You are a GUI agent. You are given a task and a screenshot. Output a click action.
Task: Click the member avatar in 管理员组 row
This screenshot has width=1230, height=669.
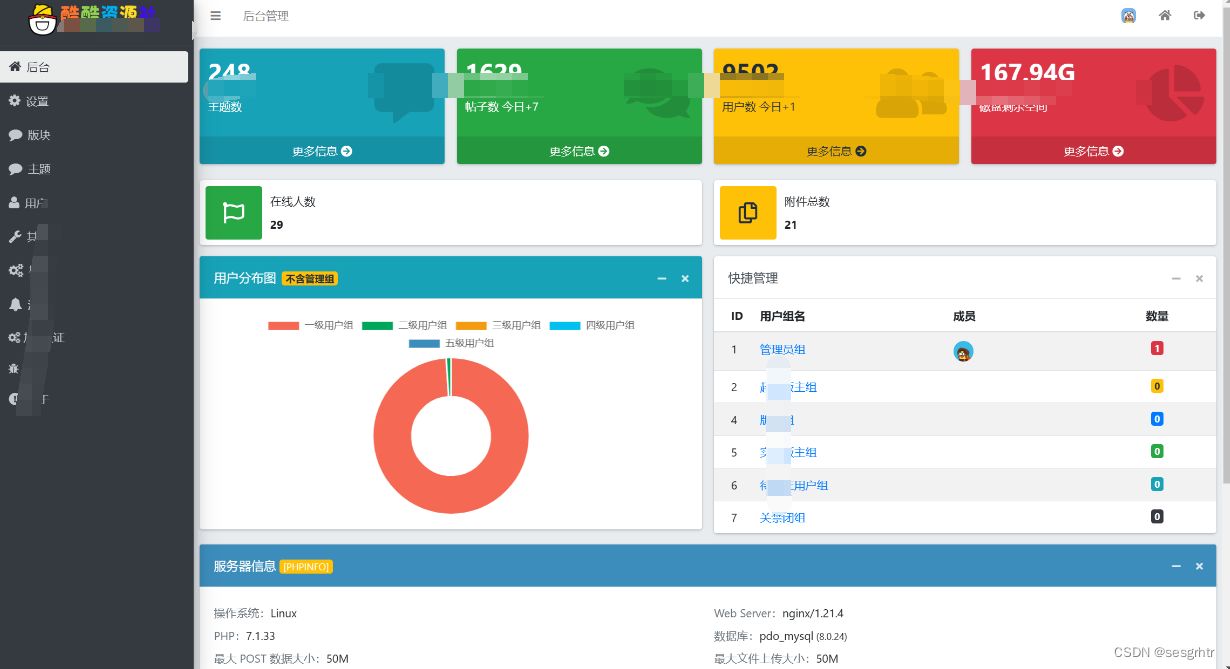pyautogui.click(x=964, y=351)
